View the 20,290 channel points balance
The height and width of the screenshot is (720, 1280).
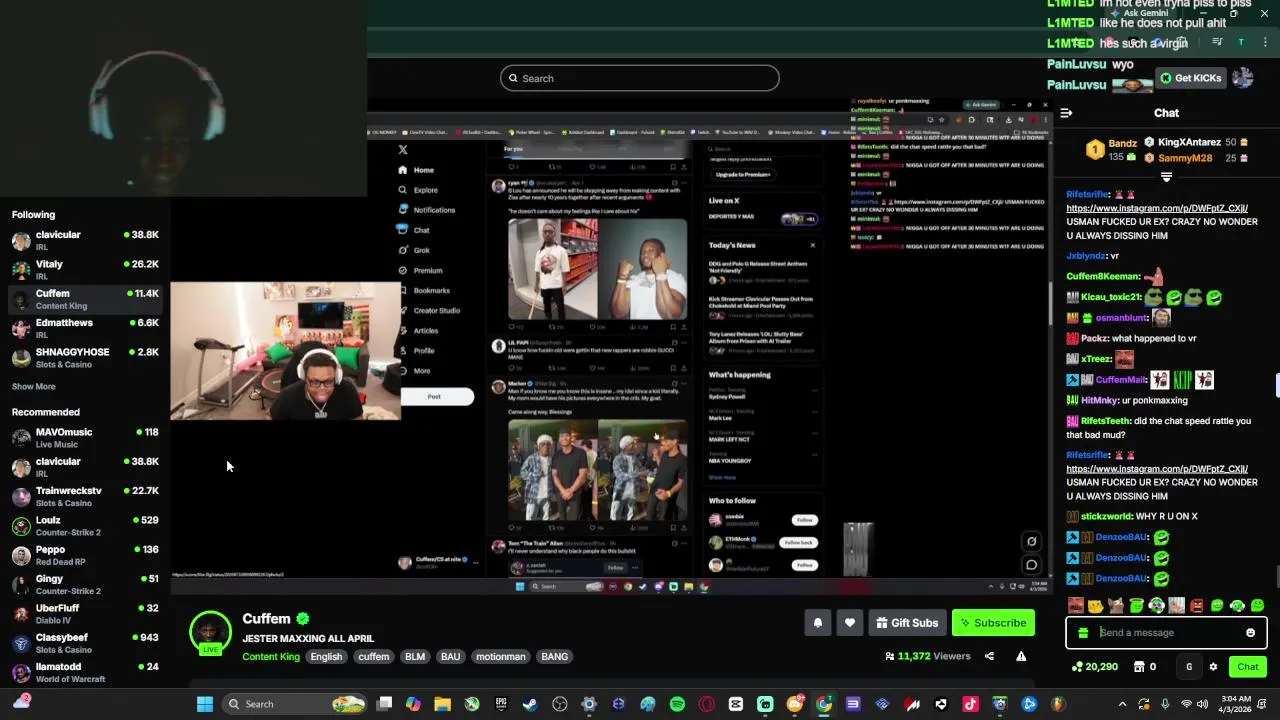[x=1095, y=667]
